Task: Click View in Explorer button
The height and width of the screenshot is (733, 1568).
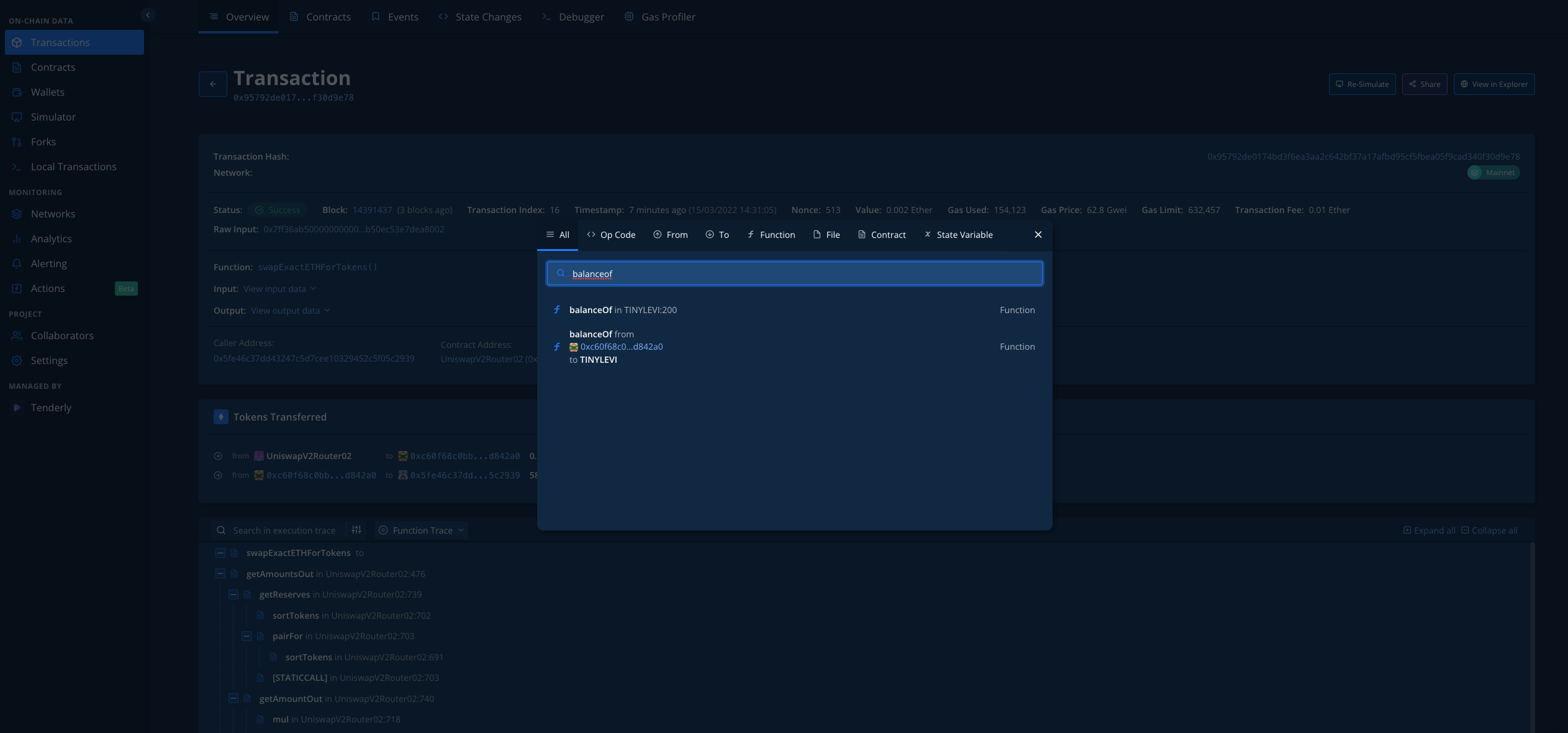Action: pyautogui.click(x=1494, y=84)
